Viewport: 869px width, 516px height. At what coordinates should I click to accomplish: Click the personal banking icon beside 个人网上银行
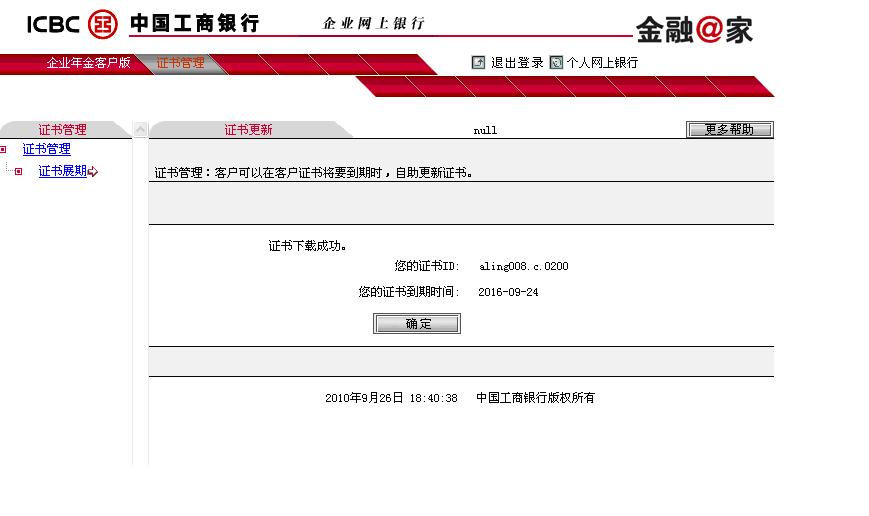point(556,63)
